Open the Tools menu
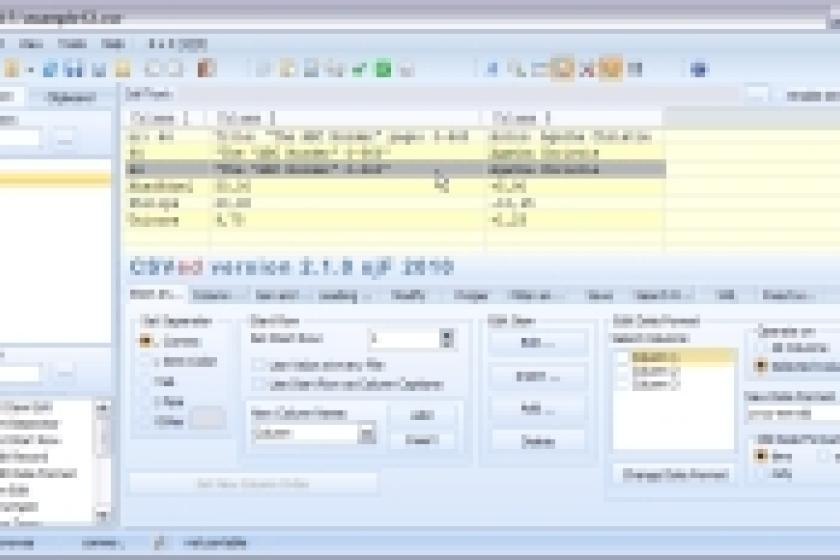Image resolution: width=840 pixels, height=560 pixels. coord(71,44)
